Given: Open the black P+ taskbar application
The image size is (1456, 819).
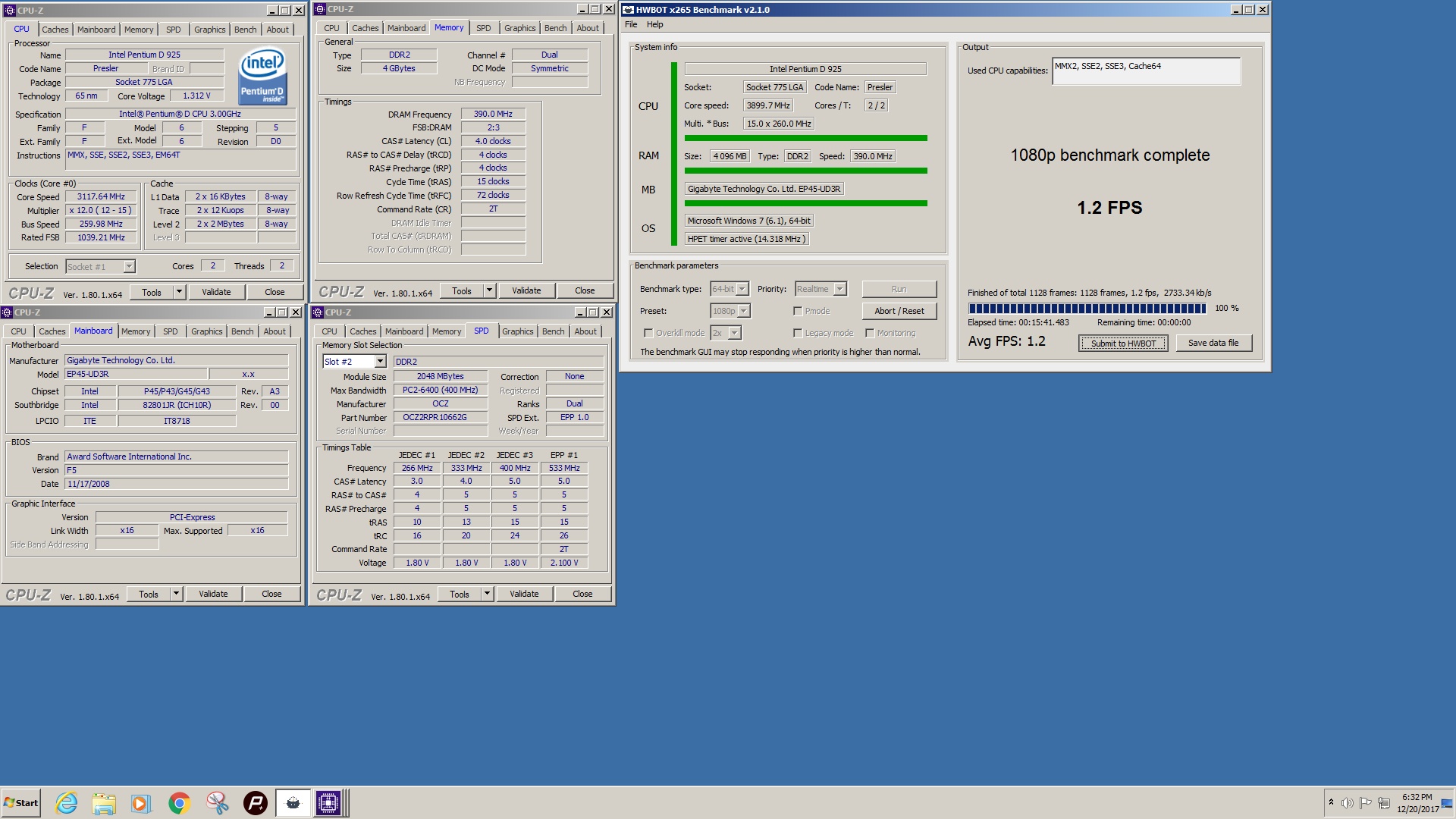Looking at the screenshot, I should [x=256, y=803].
